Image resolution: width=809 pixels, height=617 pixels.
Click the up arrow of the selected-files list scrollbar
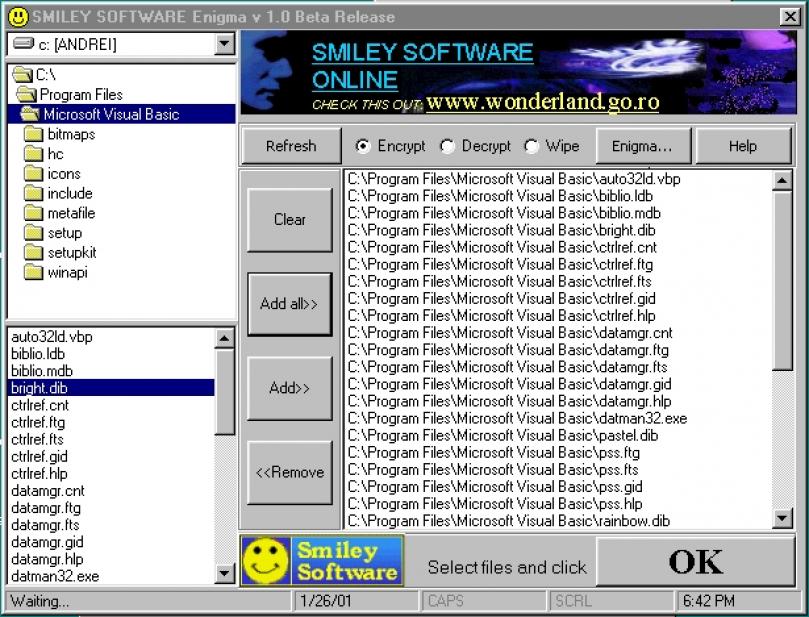pos(783,181)
